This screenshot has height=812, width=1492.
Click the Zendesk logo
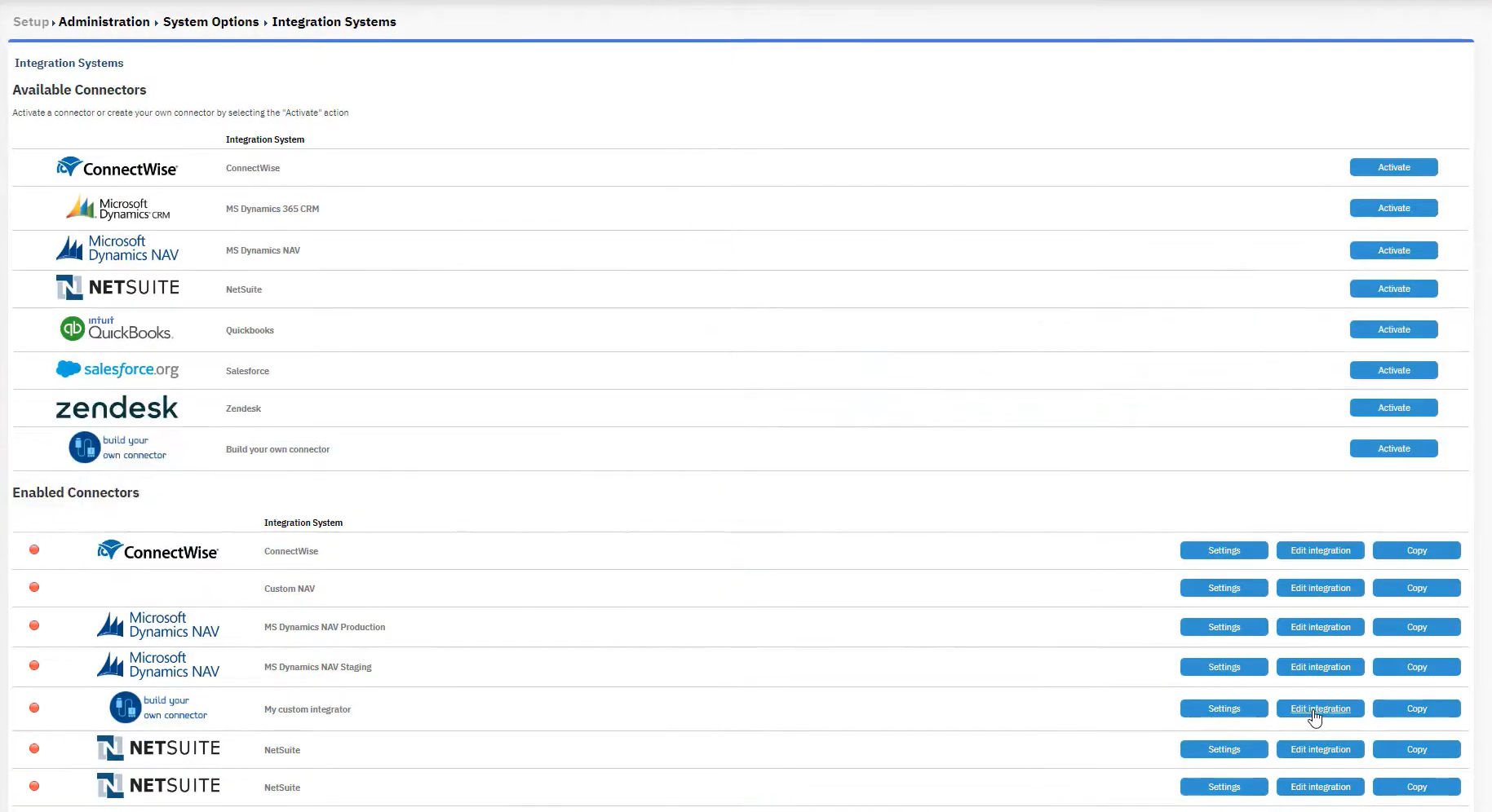pos(117,408)
